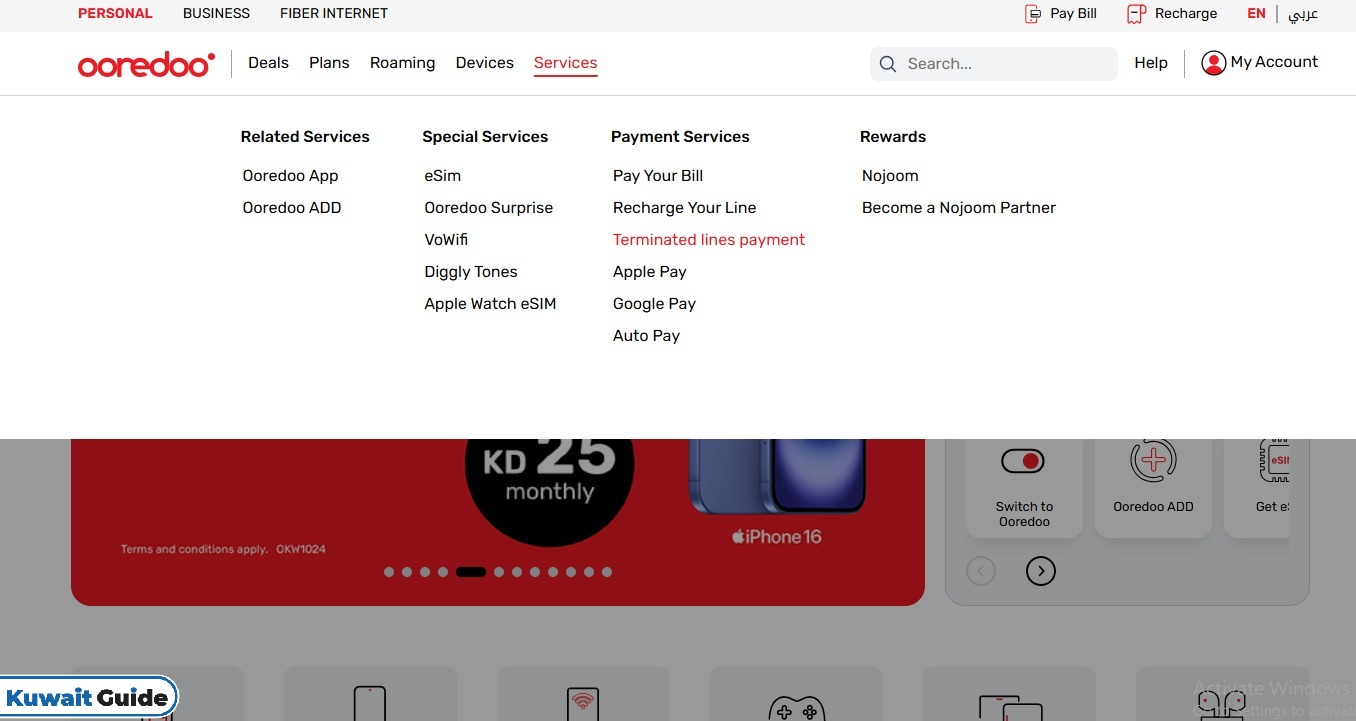Open the Help page
Screen dimensions: 1356x721
(1151, 63)
